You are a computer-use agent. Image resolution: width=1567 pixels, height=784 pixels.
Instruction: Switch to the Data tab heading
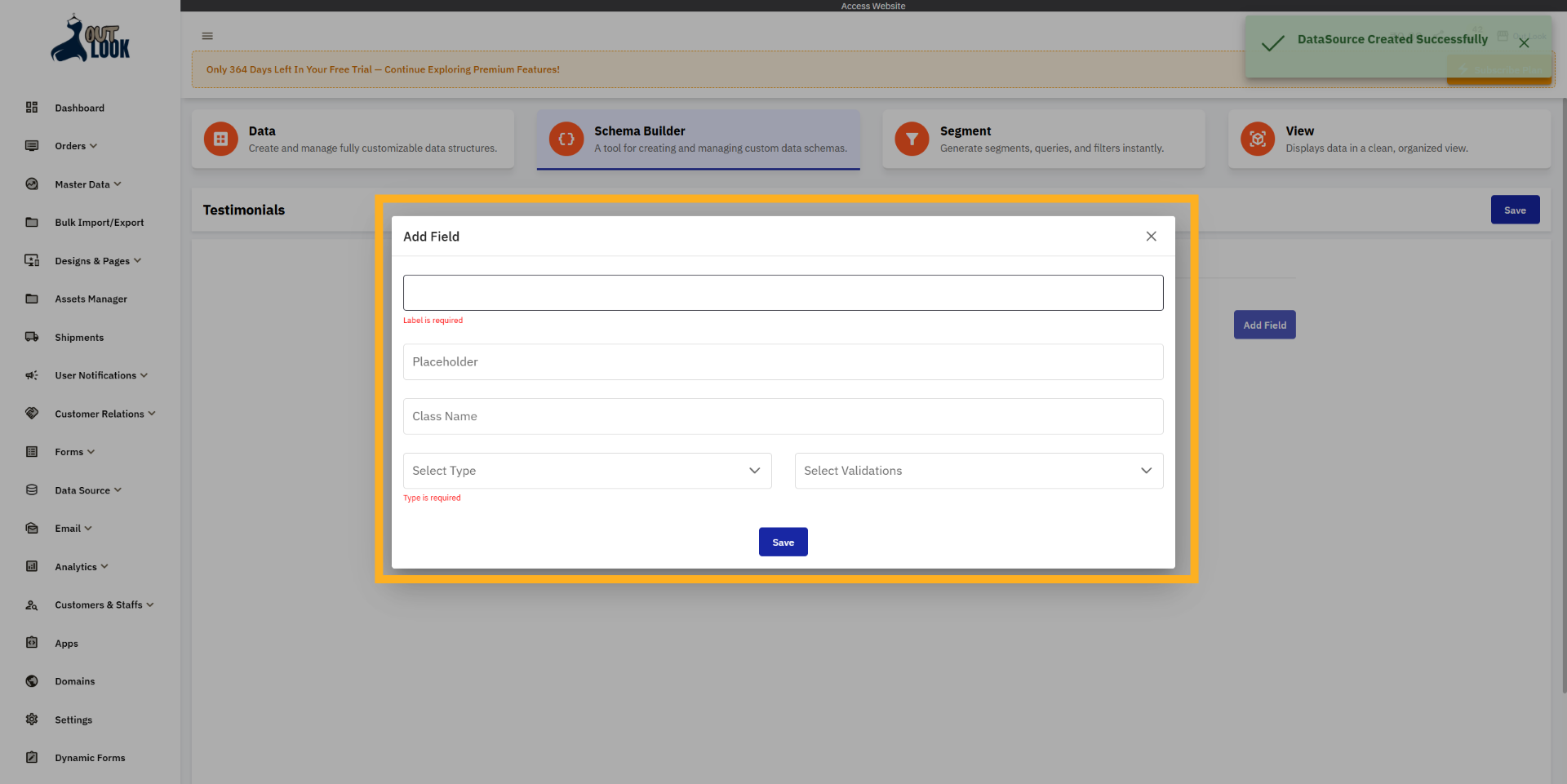coord(262,131)
